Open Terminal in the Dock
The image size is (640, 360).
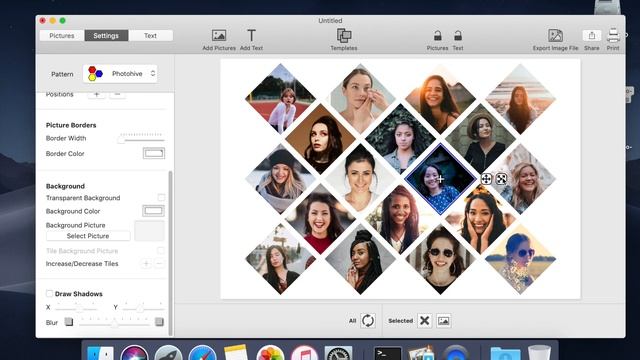pos(387,353)
